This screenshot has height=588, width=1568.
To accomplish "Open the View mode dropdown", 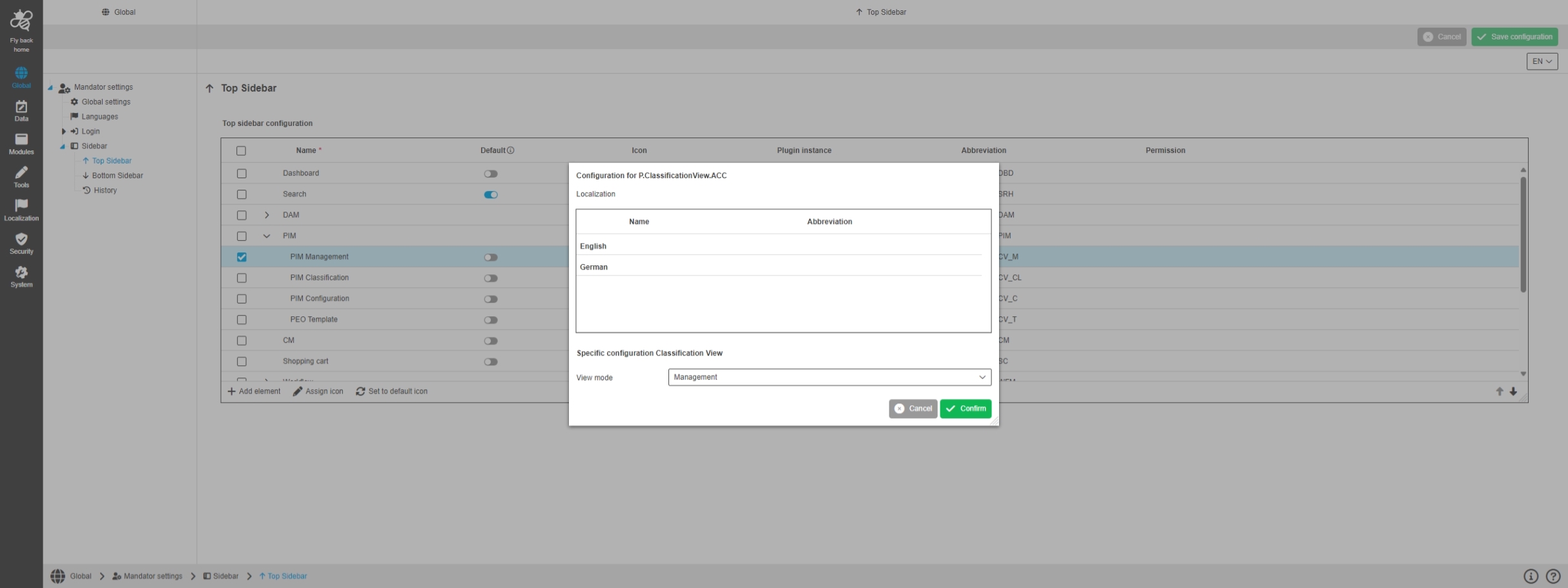I will click(829, 377).
